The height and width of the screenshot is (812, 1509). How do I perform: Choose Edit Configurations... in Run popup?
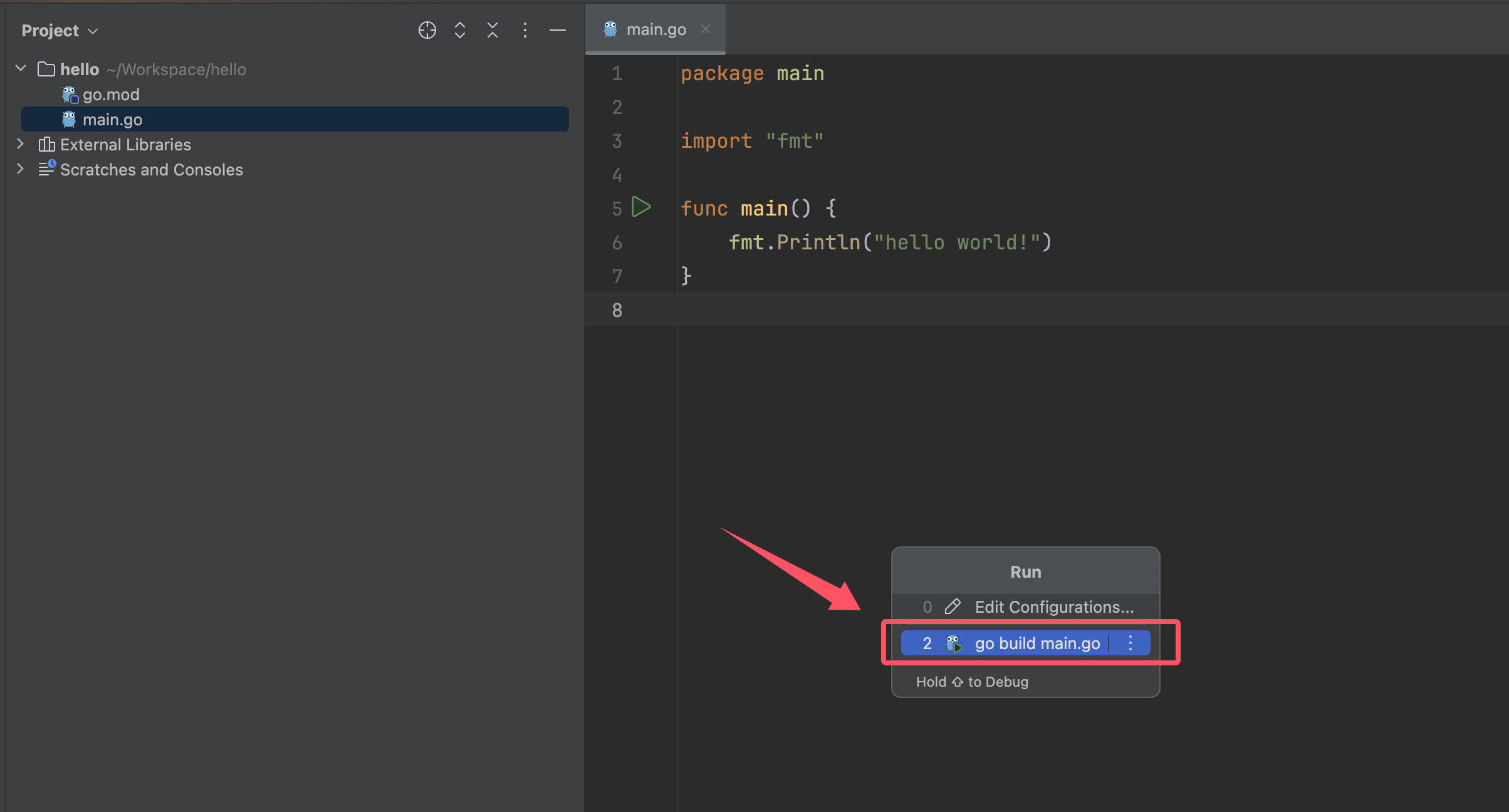tap(1053, 606)
